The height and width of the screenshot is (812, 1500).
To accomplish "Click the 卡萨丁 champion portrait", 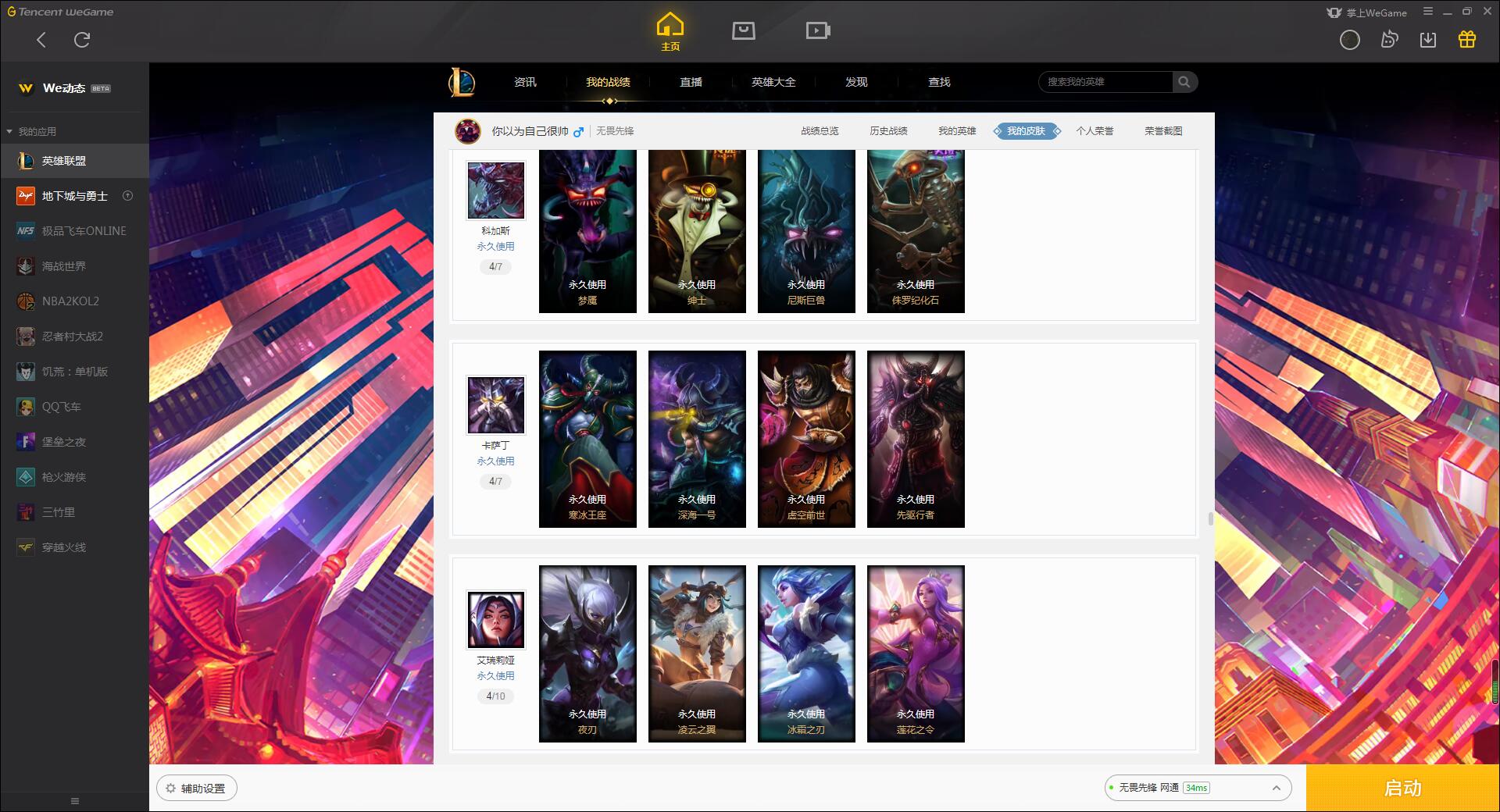I will [x=496, y=405].
